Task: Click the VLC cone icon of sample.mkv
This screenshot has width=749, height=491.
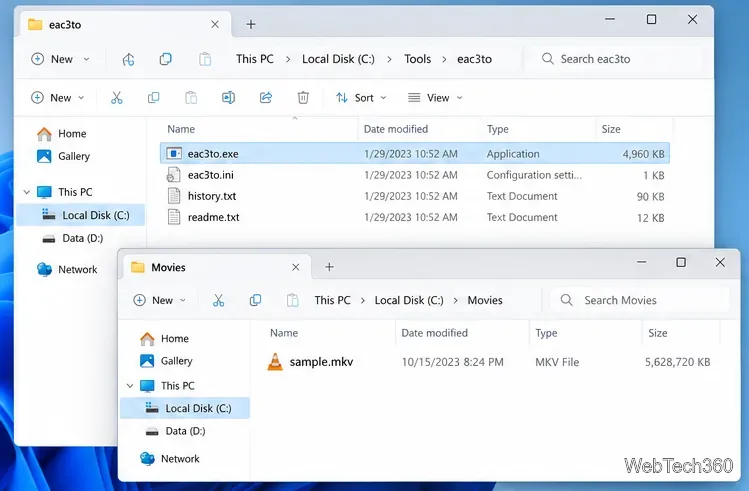Action: click(x=275, y=362)
